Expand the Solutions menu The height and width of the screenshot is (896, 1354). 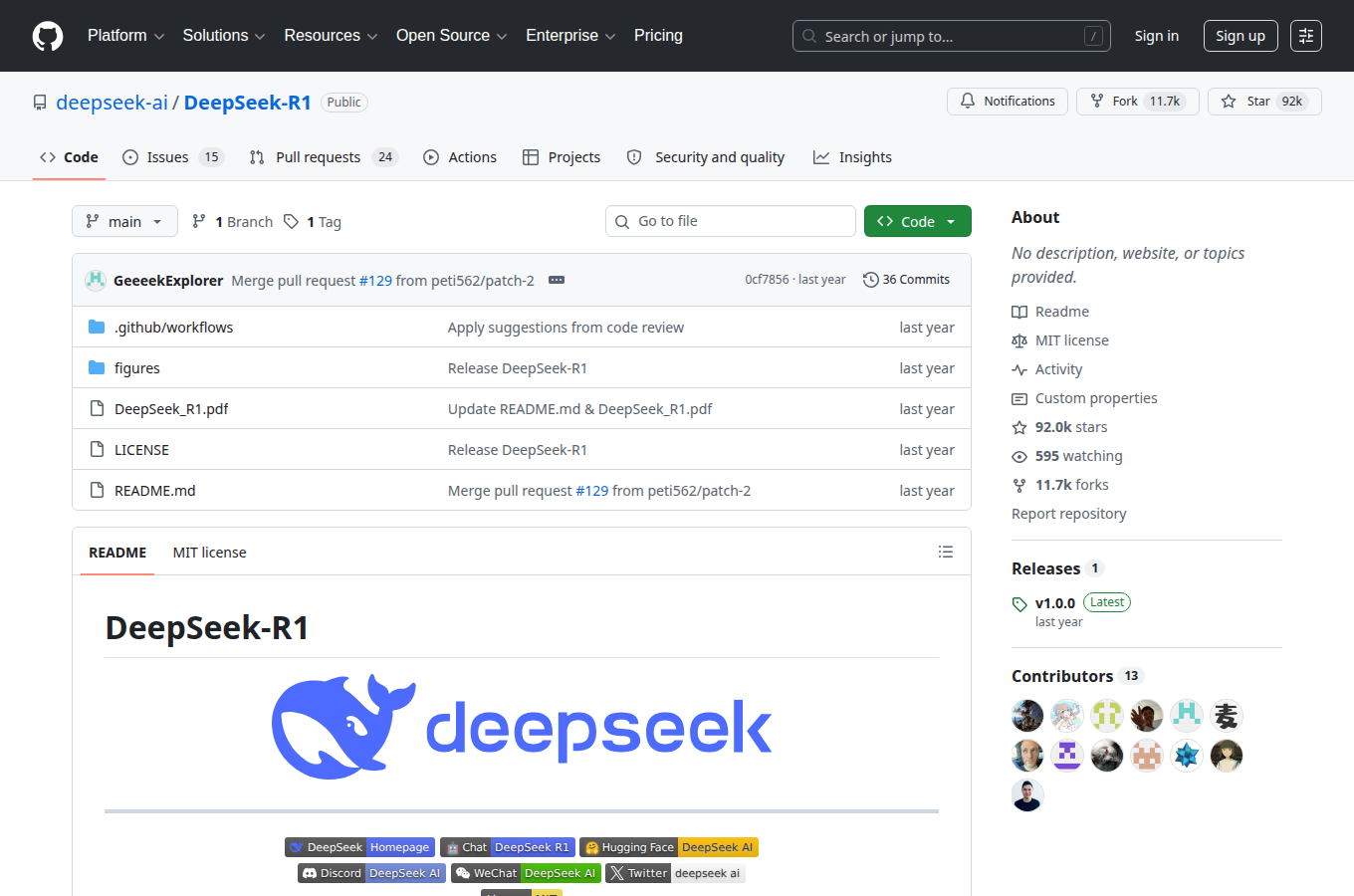coord(224,36)
